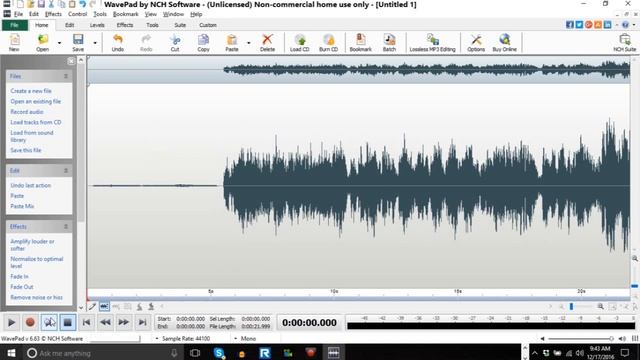
Task: Click the volume slider handle
Action: pyautogui.click(x=611, y=338)
